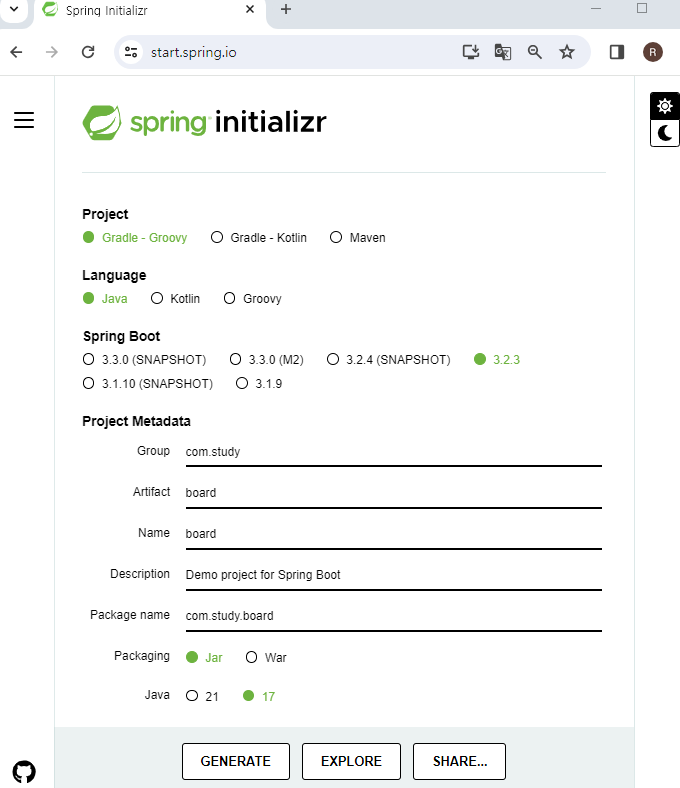Click the install app icon

click(470, 52)
